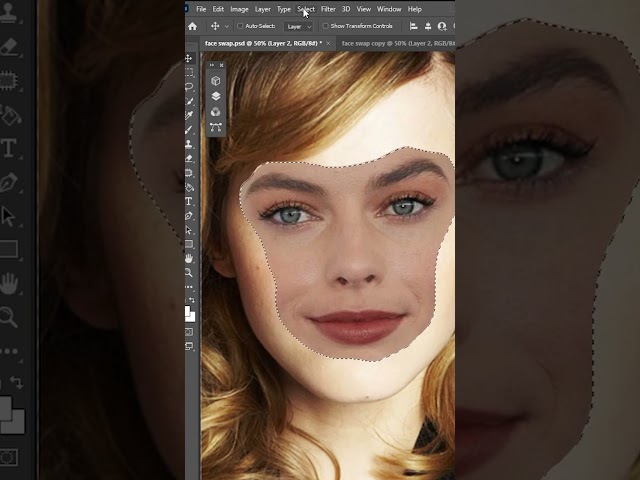640x480 pixels.
Task: Open the Select menu
Action: (x=306, y=9)
